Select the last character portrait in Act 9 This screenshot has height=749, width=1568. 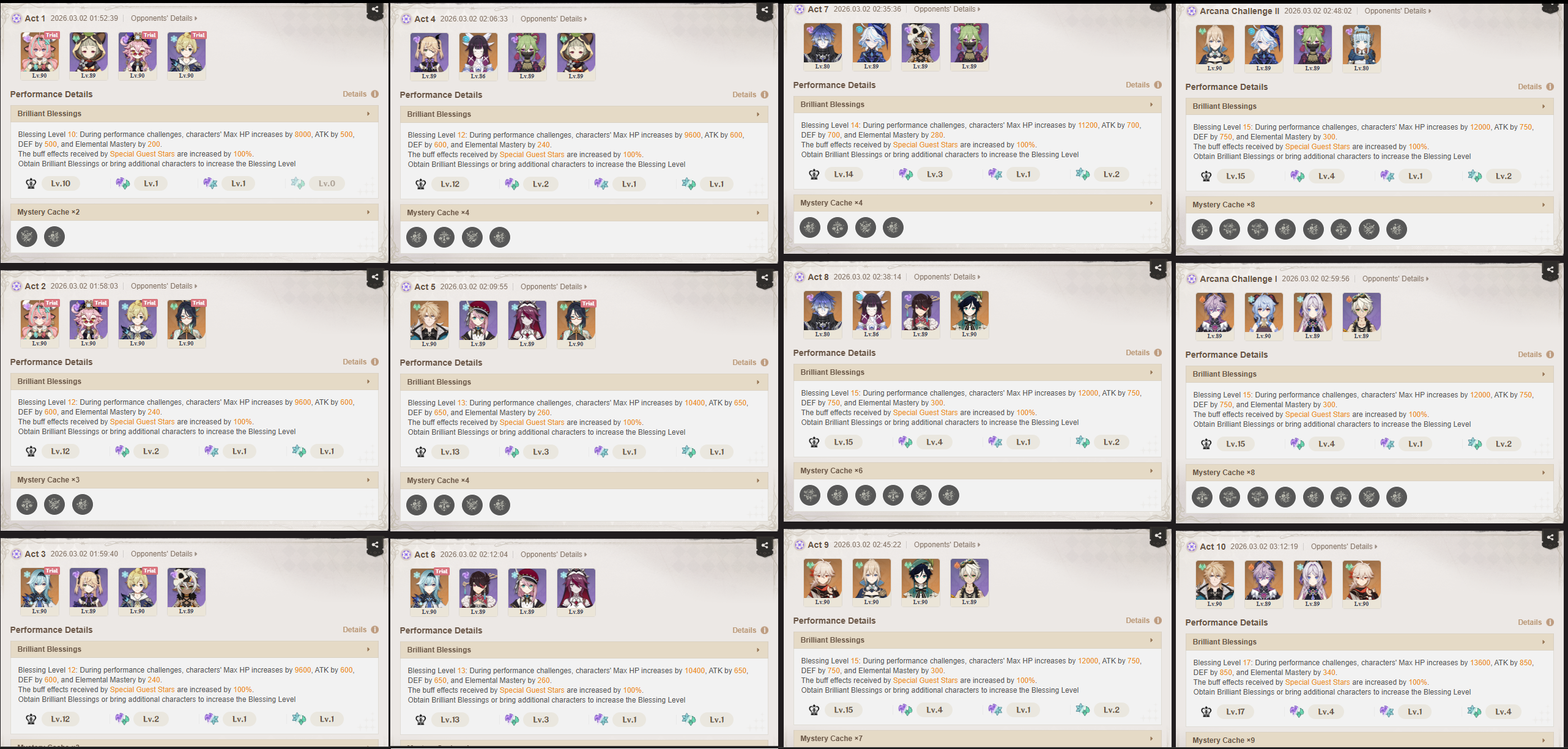[x=970, y=582]
